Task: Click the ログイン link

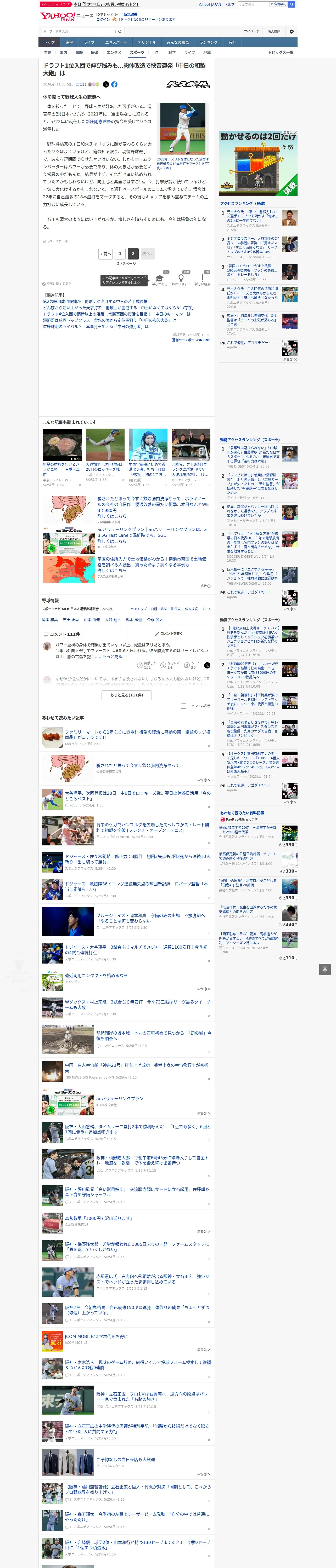Action: [x=103, y=20]
